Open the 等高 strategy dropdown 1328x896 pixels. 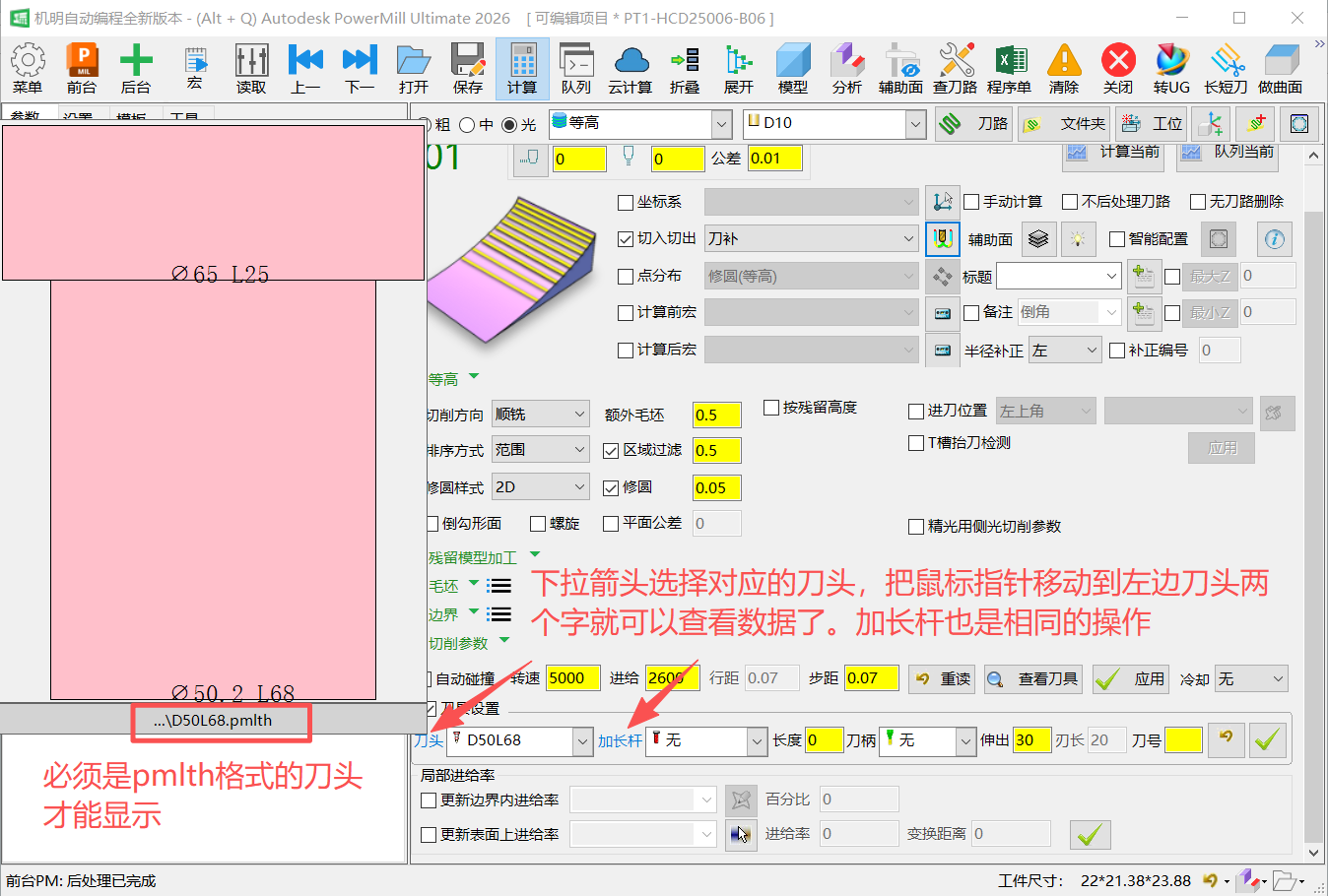[722, 124]
